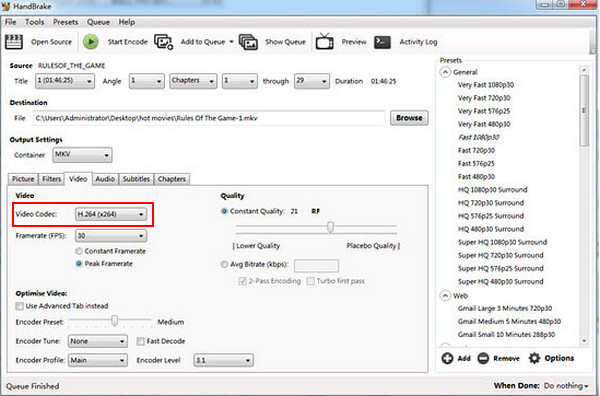Enable Fast Decode checkbox
Screen dimensions: 600x396
pos(140,341)
